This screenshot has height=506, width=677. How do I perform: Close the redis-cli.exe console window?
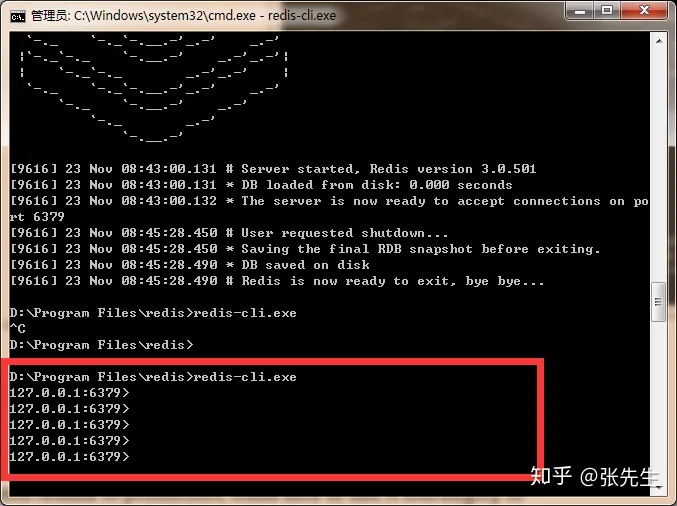[645, 13]
